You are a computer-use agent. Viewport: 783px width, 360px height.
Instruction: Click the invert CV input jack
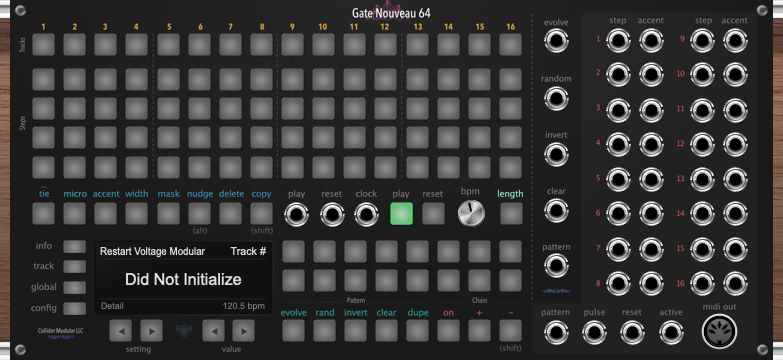click(x=556, y=154)
